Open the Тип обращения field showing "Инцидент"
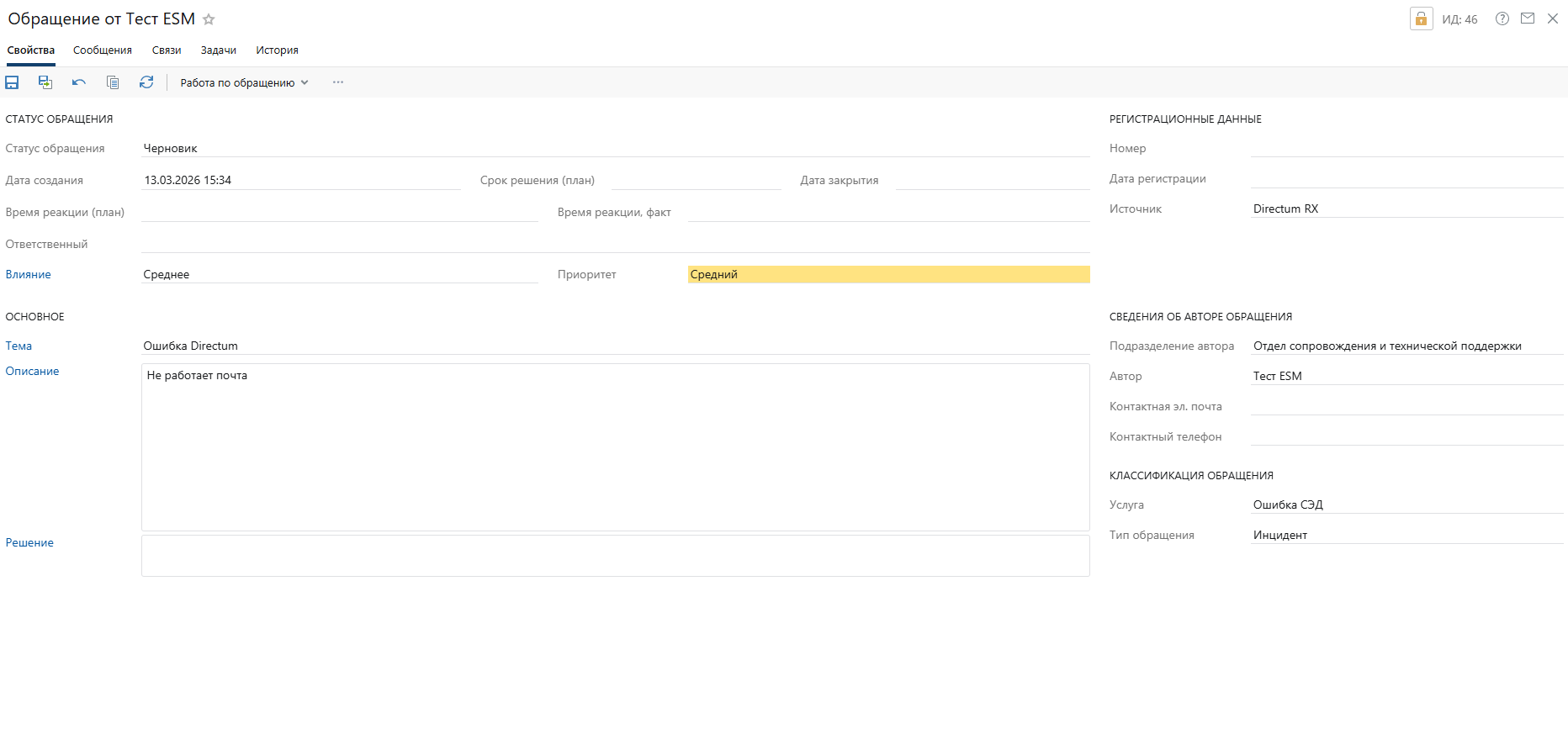Viewport: 1568px width, 750px height. tap(1406, 536)
